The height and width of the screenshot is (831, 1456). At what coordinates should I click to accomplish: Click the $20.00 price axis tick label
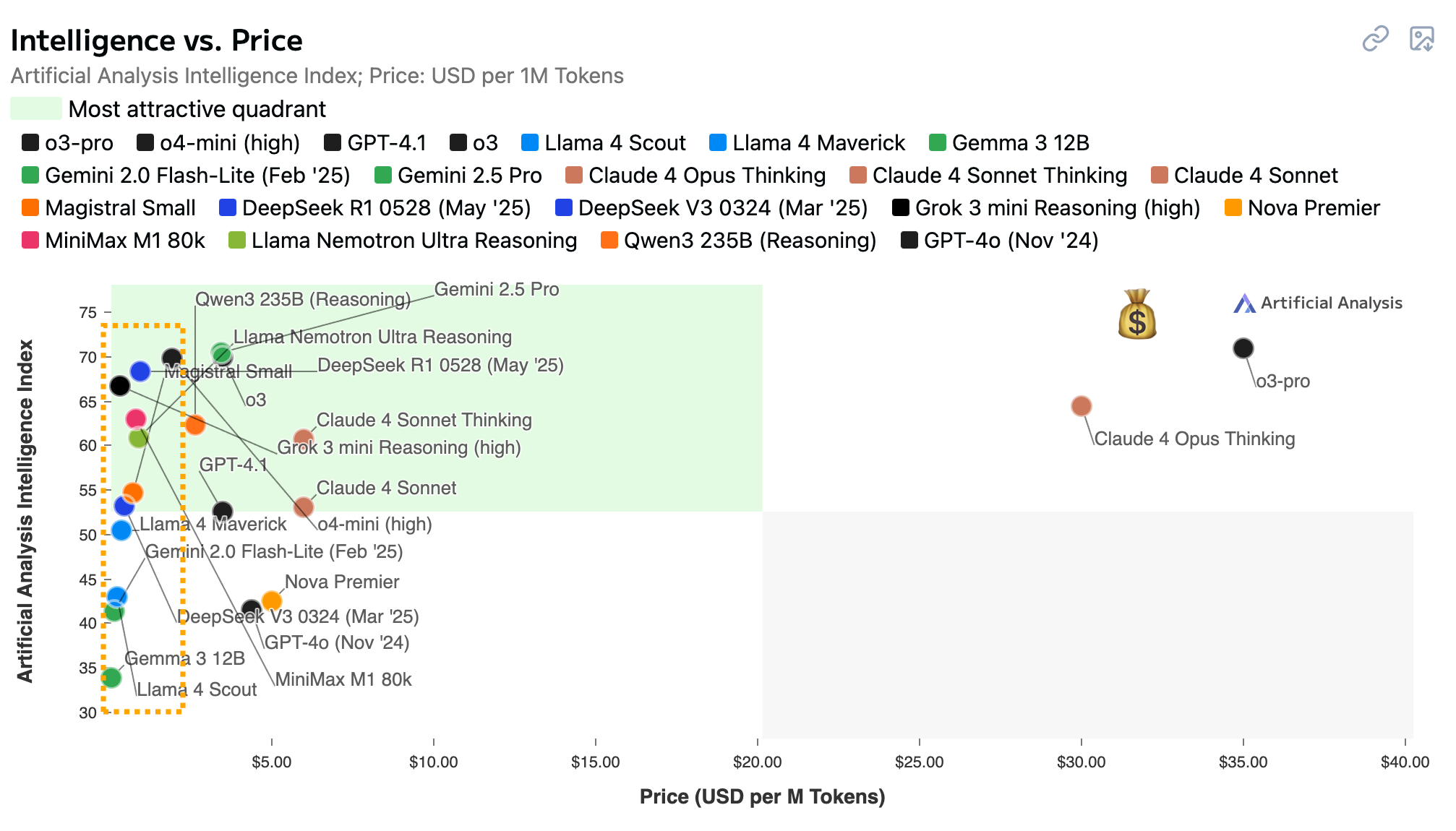tap(757, 762)
